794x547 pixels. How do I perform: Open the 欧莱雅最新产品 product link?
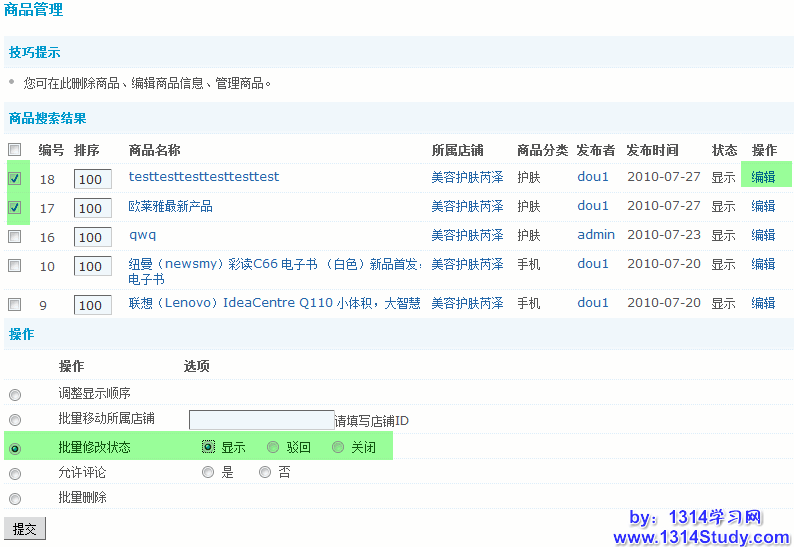pos(171,206)
